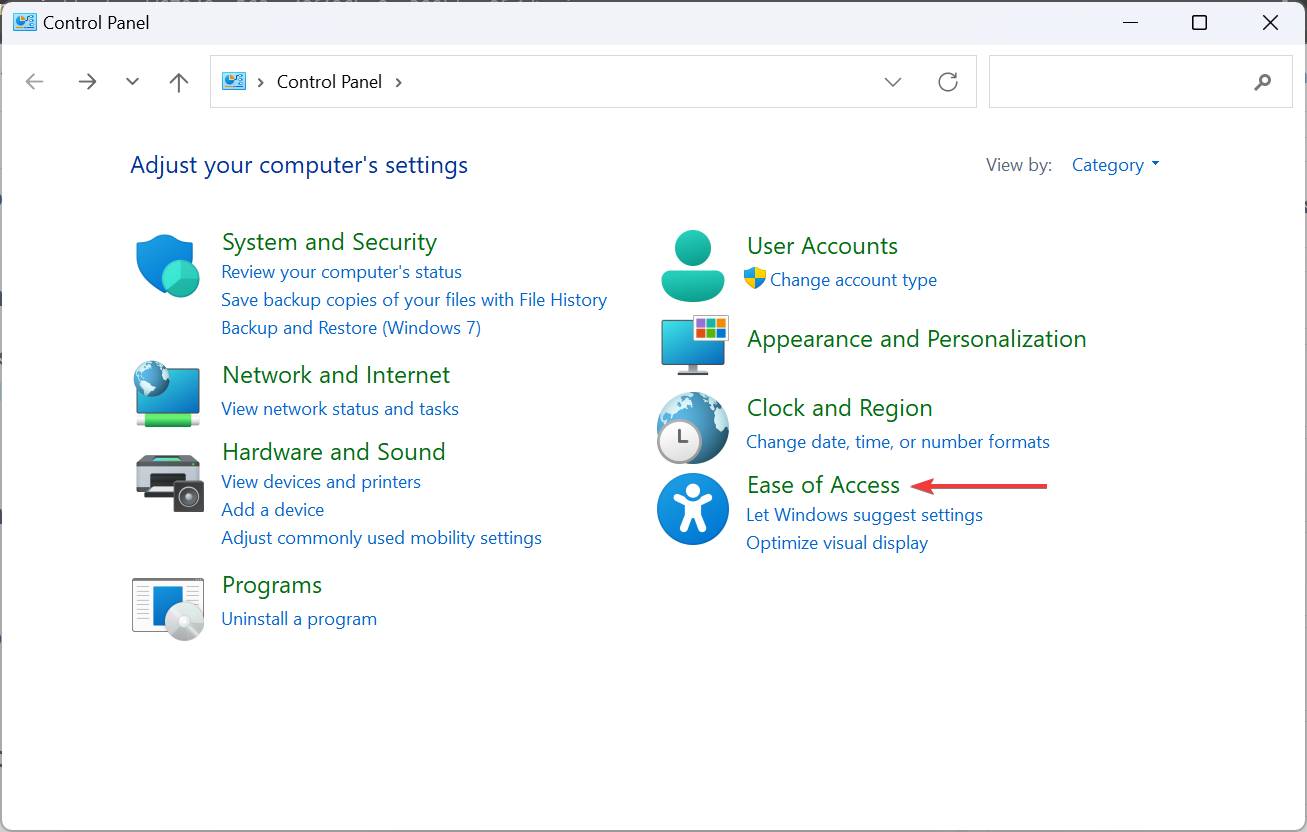Screen dimensions: 1307x832
Task: Click Backup and Restore (Windows 7)
Action: pyautogui.click(x=350, y=327)
